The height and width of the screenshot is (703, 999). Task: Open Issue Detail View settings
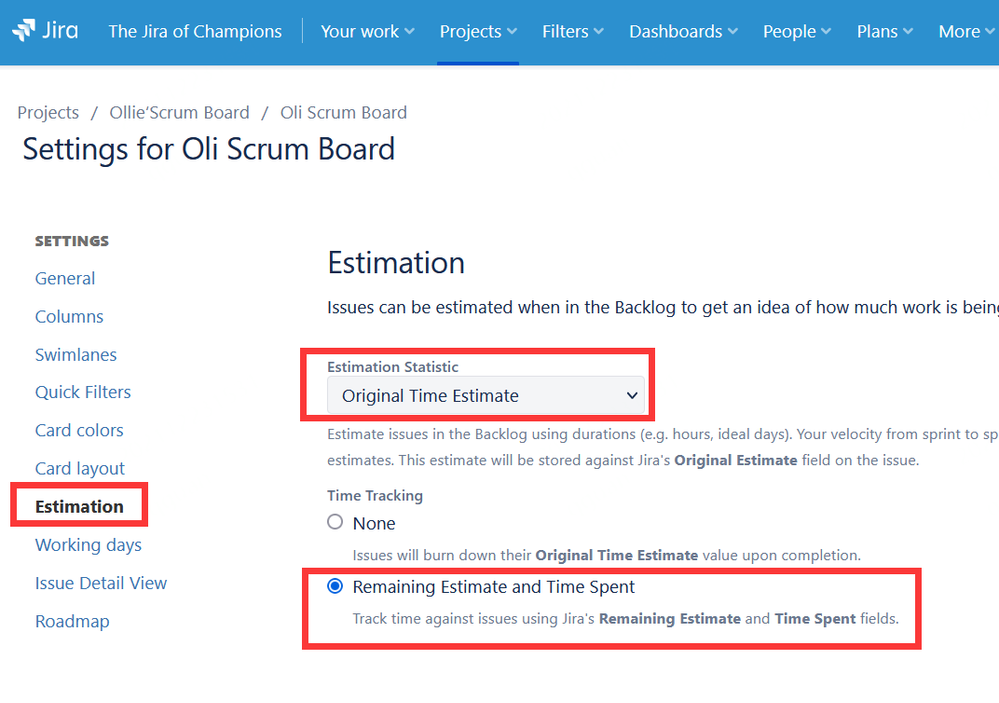(101, 583)
